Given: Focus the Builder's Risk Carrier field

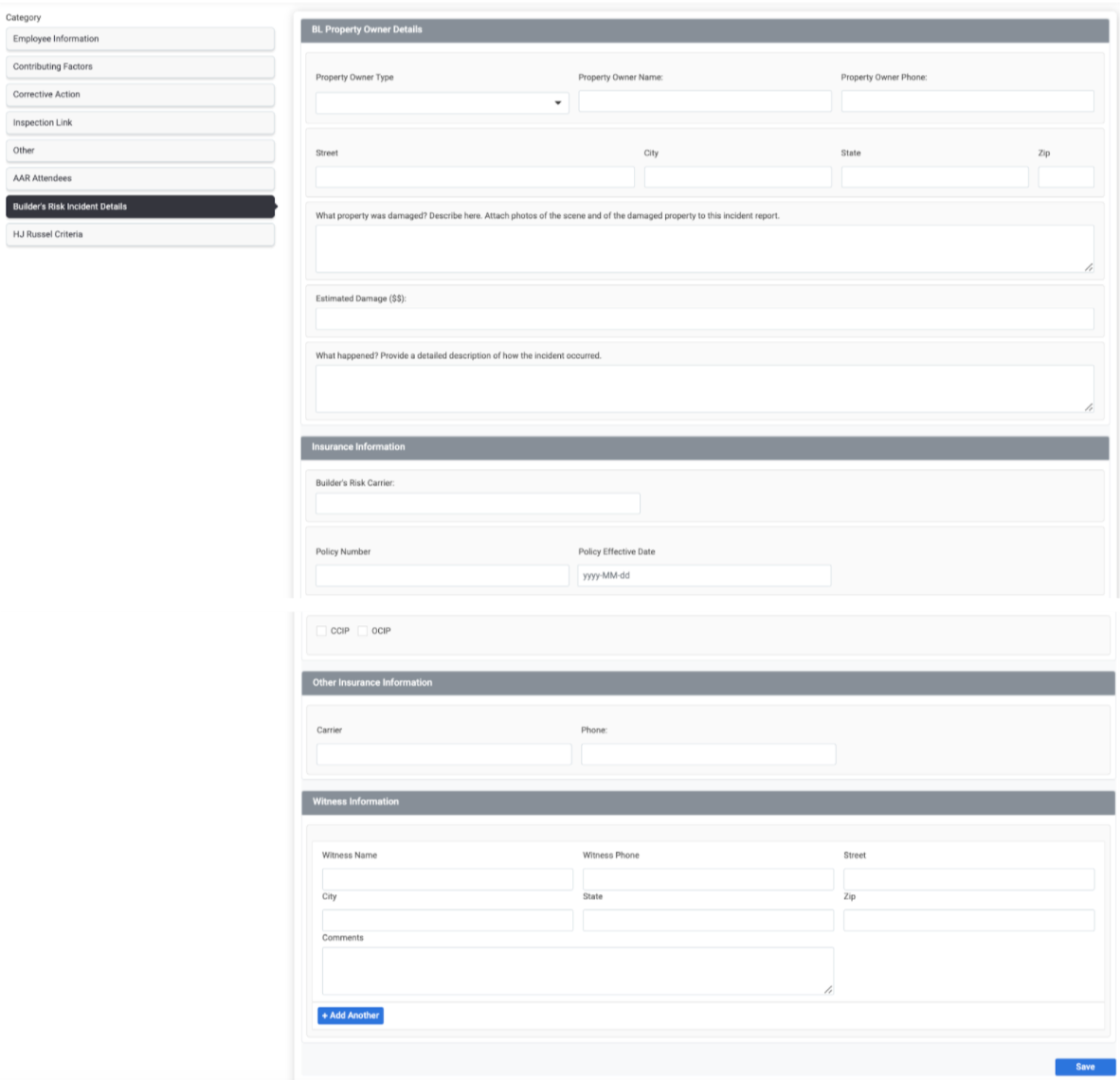Looking at the screenshot, I should click(x=478, y=504).
